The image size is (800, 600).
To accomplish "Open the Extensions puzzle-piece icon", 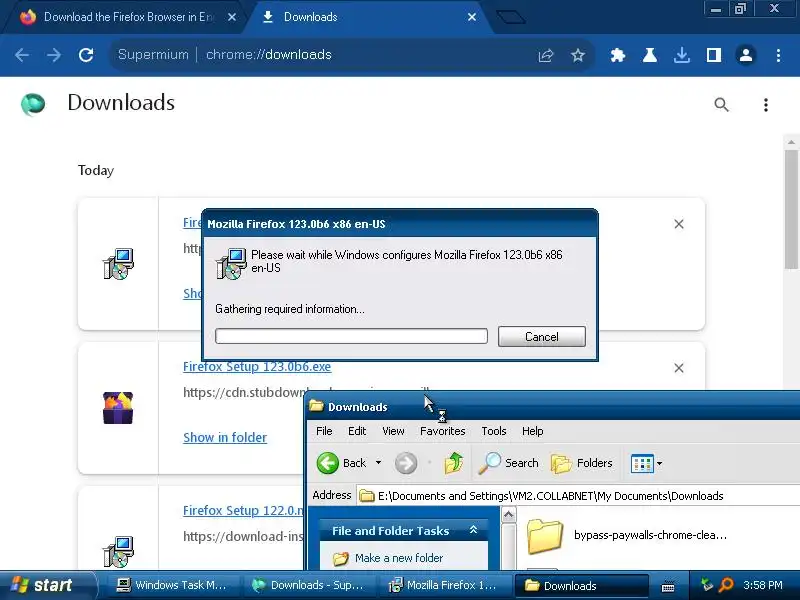I will pos(618,55).
